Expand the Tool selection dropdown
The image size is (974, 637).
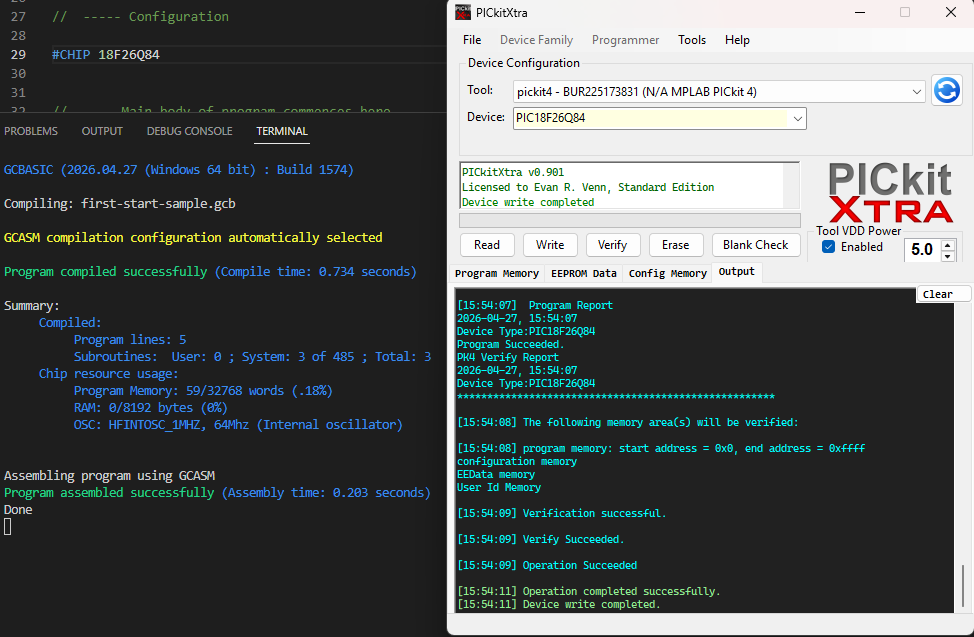(x=917, y=92)
